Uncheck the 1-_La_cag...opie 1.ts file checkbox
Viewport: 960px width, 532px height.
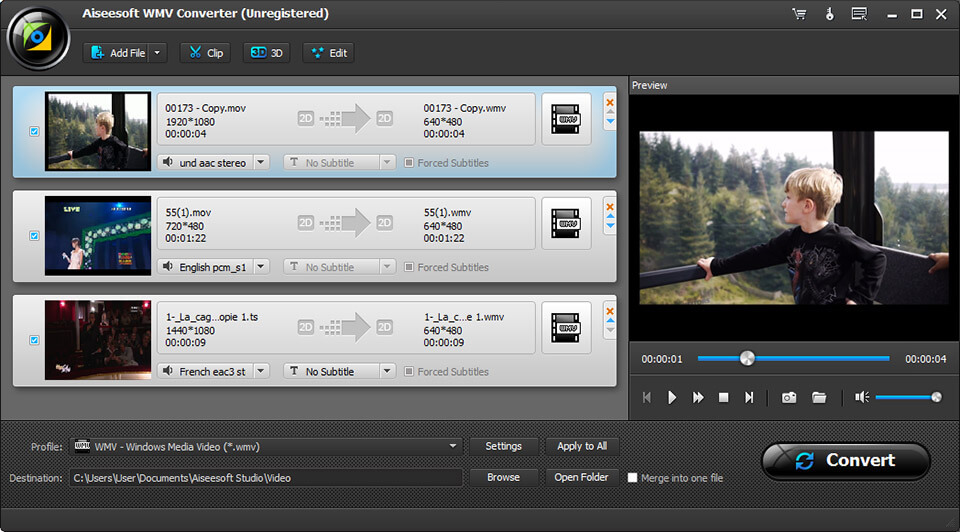(34, 340)
